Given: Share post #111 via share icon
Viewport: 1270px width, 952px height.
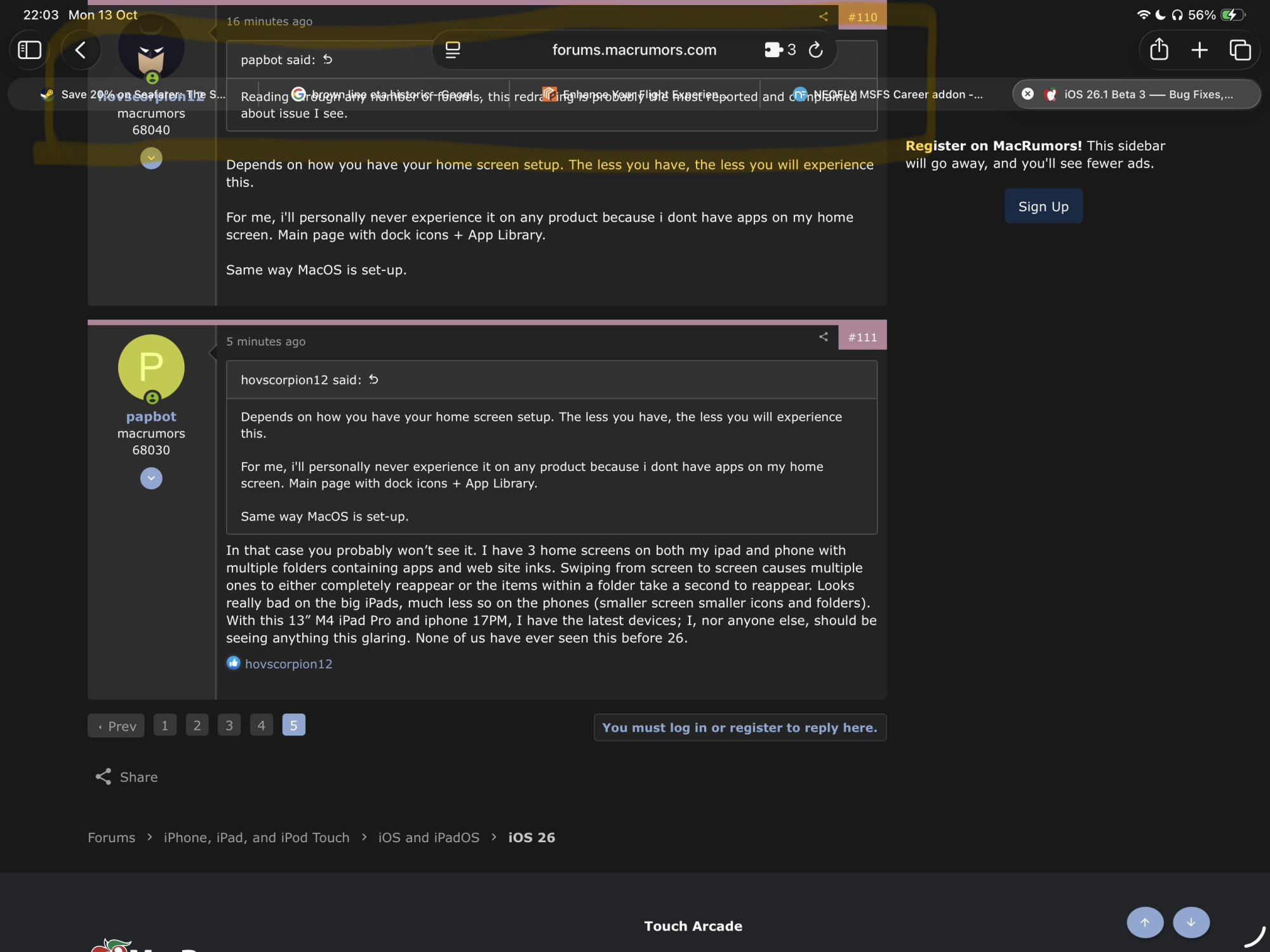Looking at the screenshot, I should pyautogui.click(x=824, y=337).
